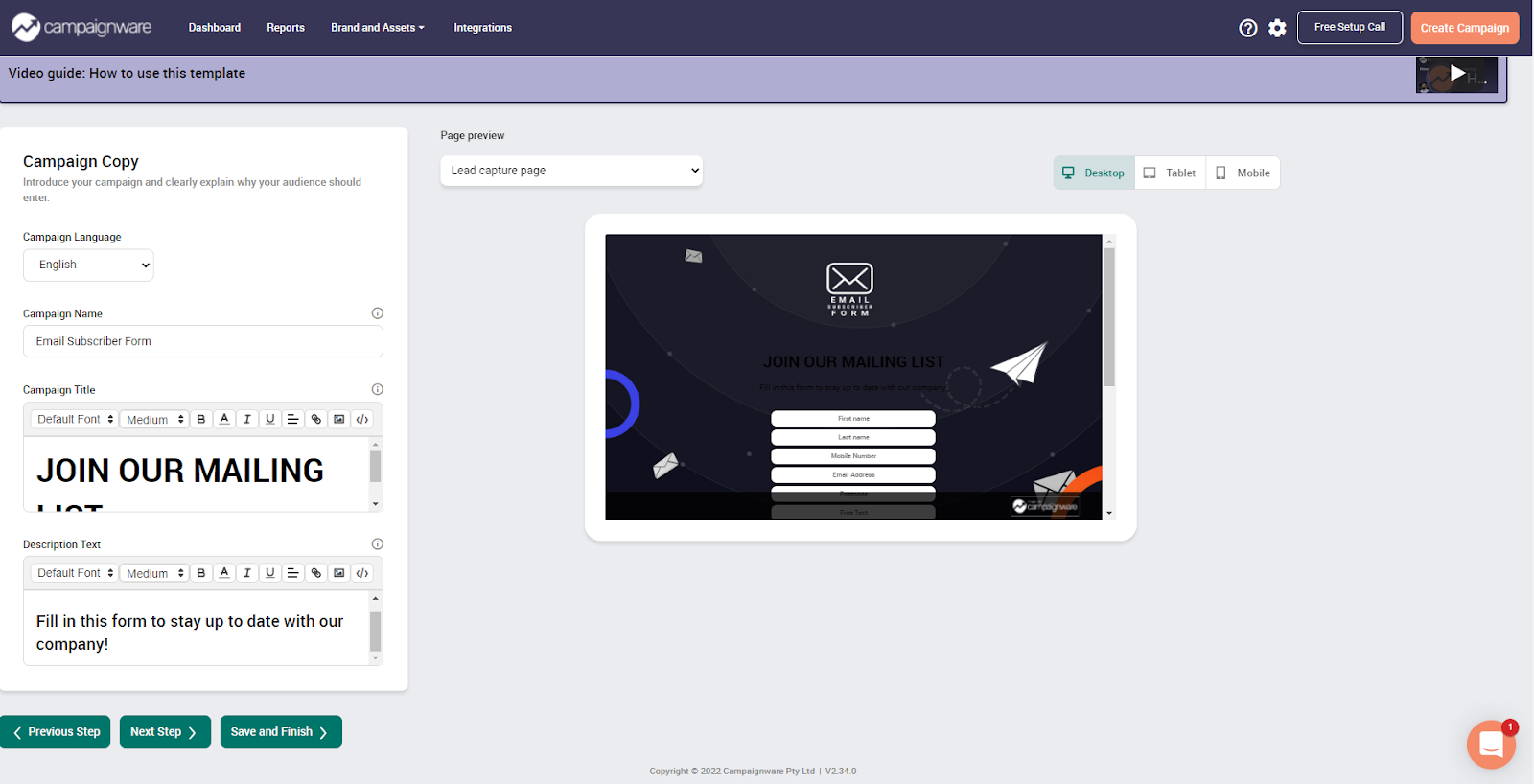Toggle italic in Campaign Title toolbar
The height and width of the screenshot is (784, 1534).
[x=247, y=419]
